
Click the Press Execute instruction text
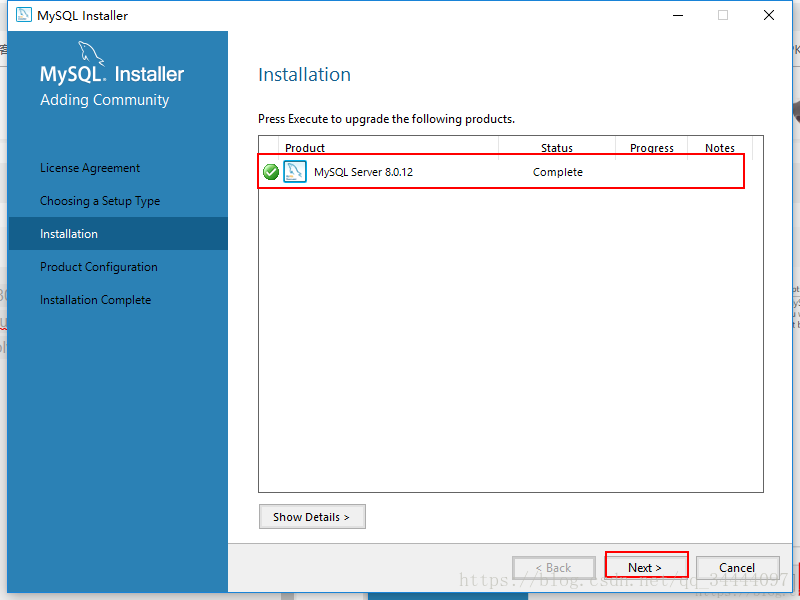386,119
